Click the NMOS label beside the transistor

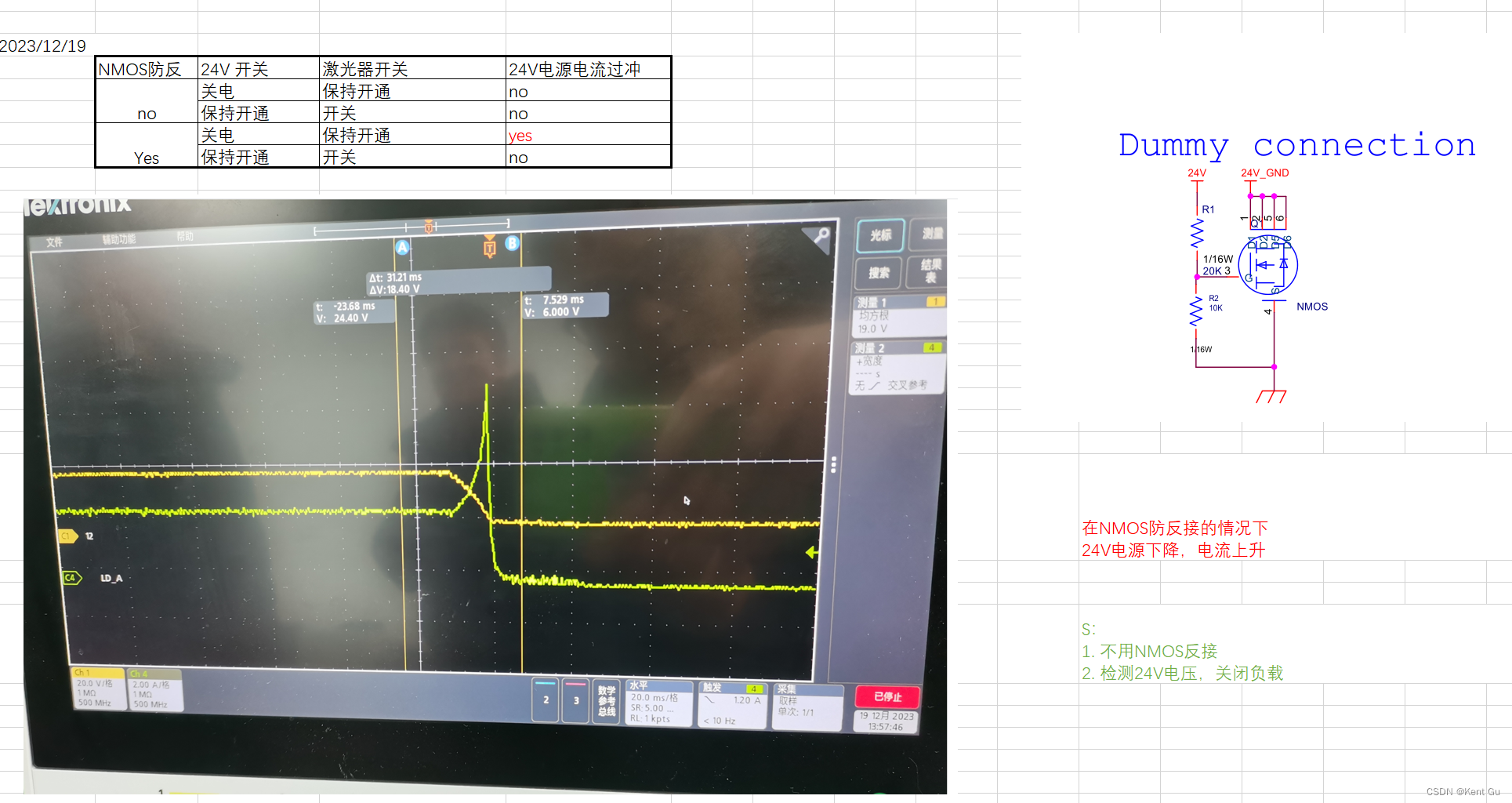coord(1312,307)
